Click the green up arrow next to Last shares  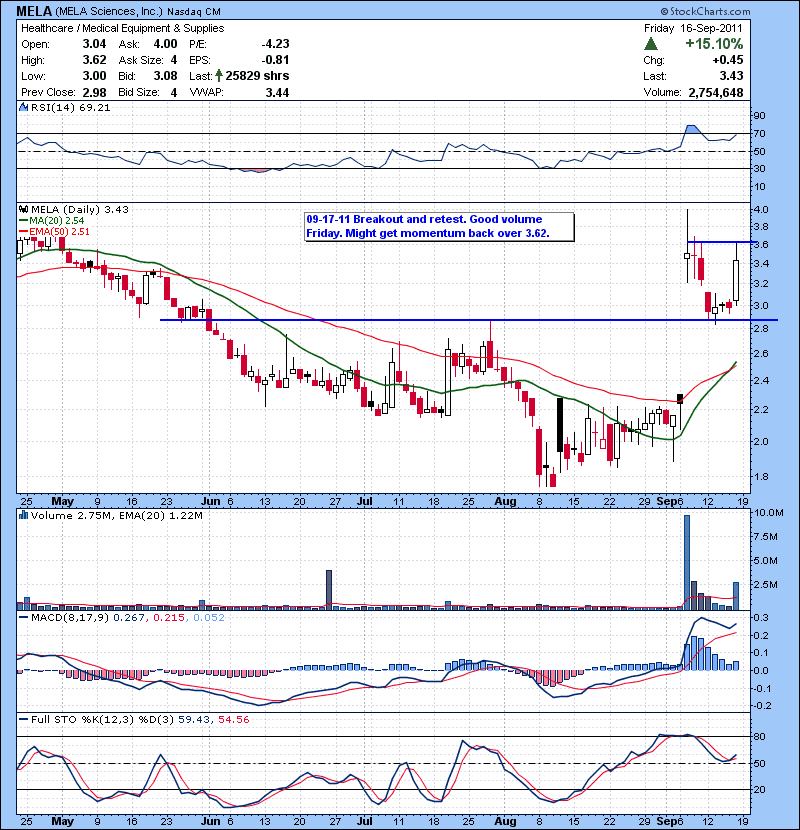pyautogui.click(x=219, y=76)
